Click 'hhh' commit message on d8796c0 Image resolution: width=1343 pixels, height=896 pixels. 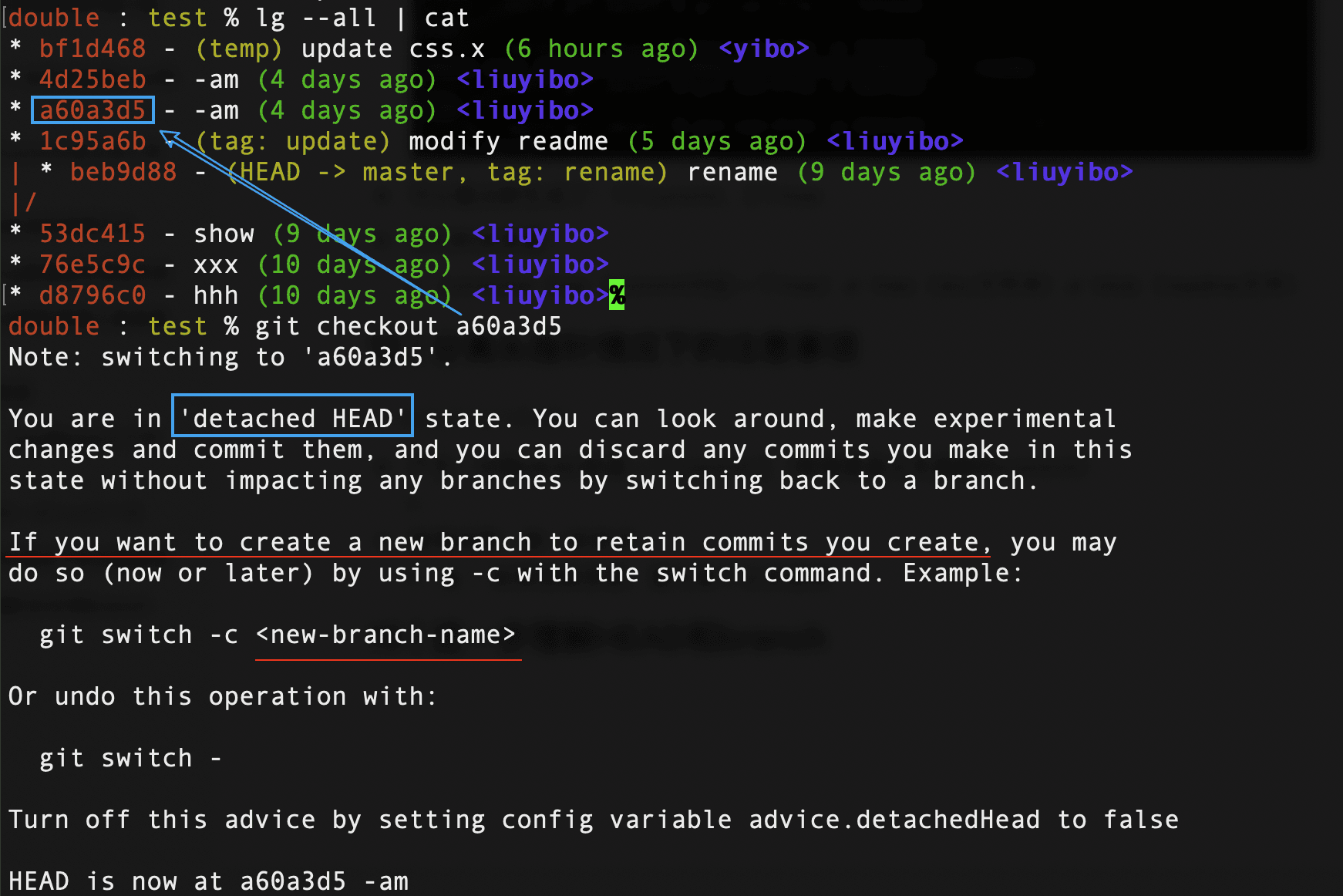[x=216, y=295]
